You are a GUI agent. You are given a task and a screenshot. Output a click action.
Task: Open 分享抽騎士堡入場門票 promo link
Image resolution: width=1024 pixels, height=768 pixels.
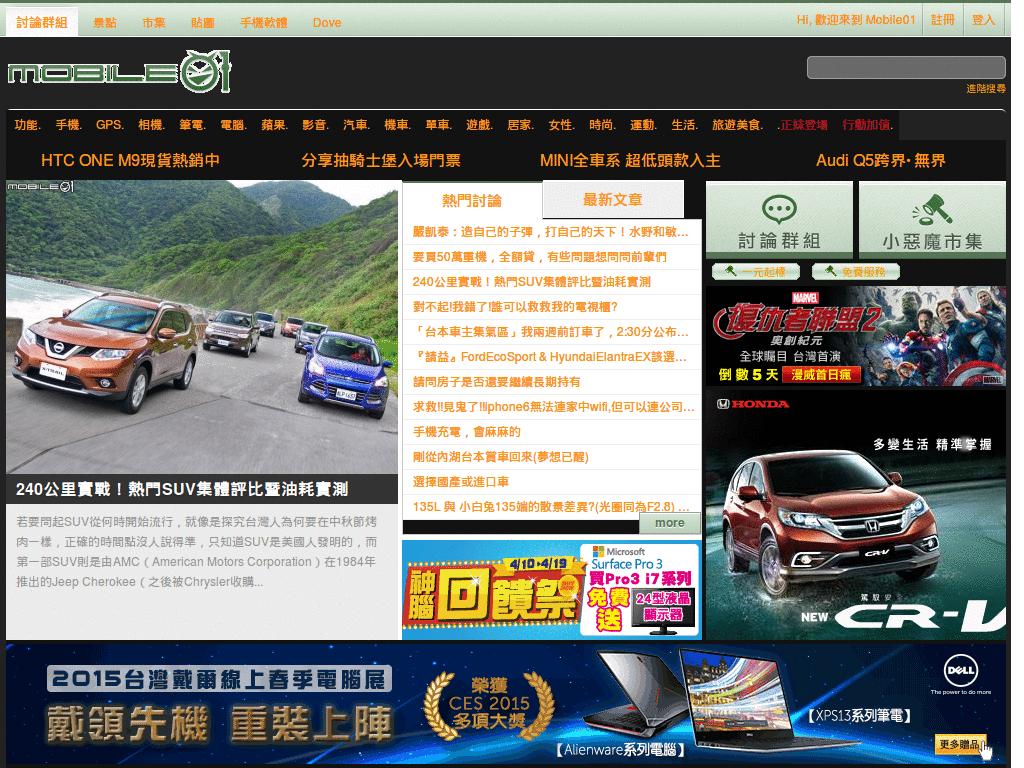pos(381,161)
